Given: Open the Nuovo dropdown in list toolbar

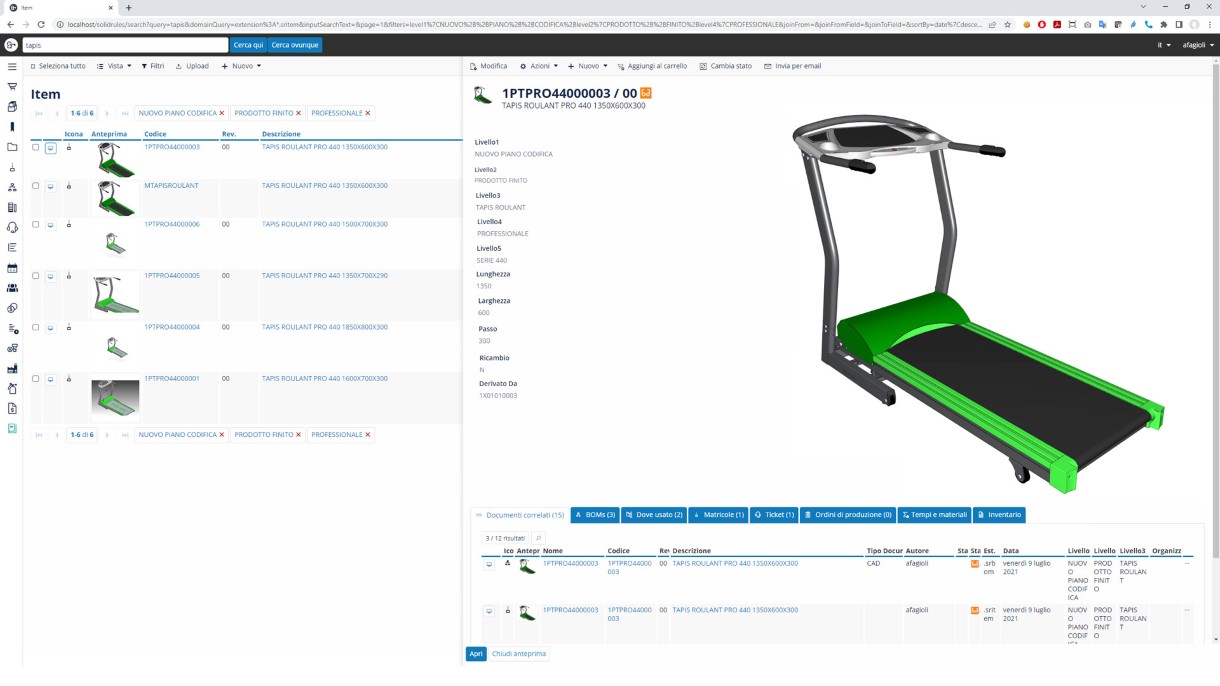Looking at the screenshot, I should 241,66.
